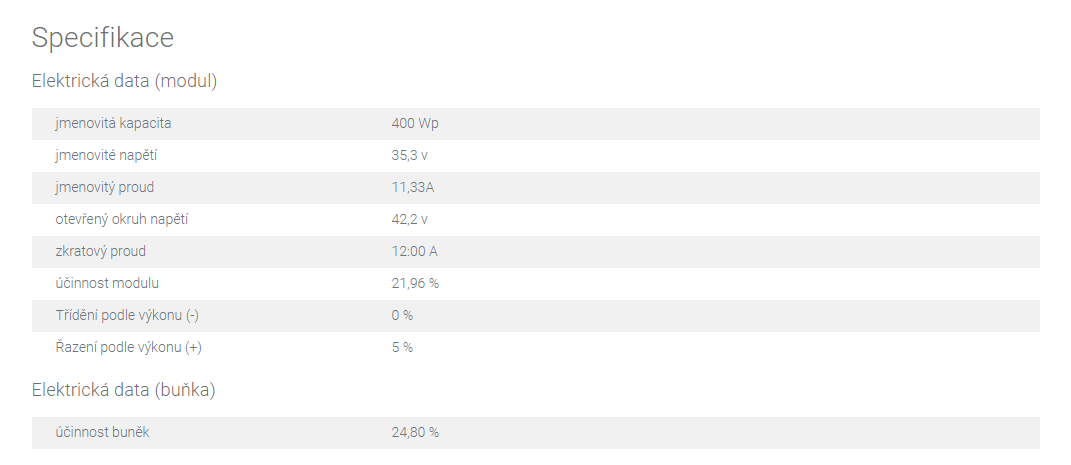Click the jmenovitý proud label

coord(105,188)
